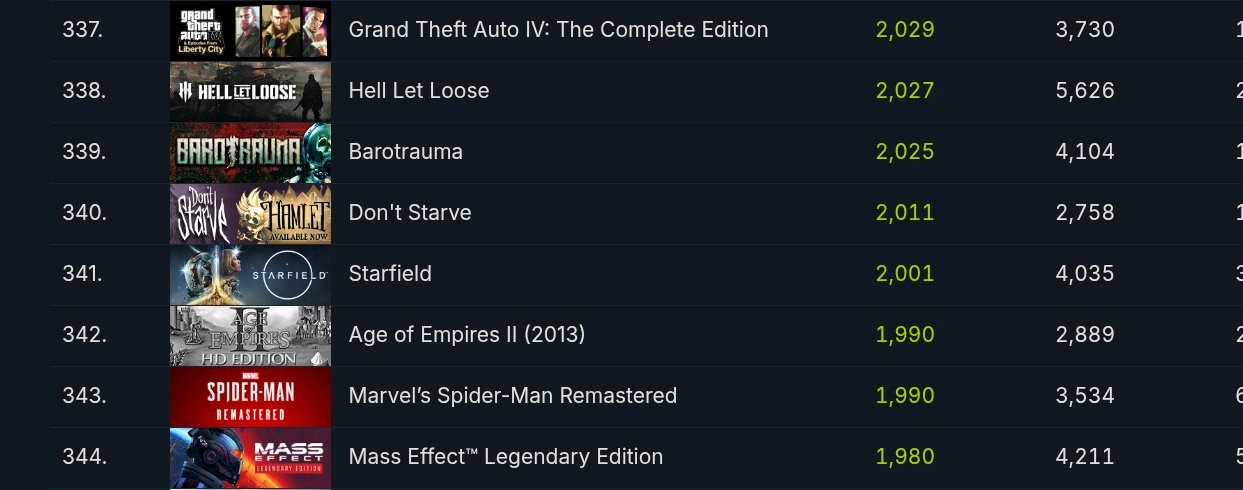This screenshot has height=490, width=1243.
Task: Click the Hell Let Loose banner image
Action: (x=250, y=92)
